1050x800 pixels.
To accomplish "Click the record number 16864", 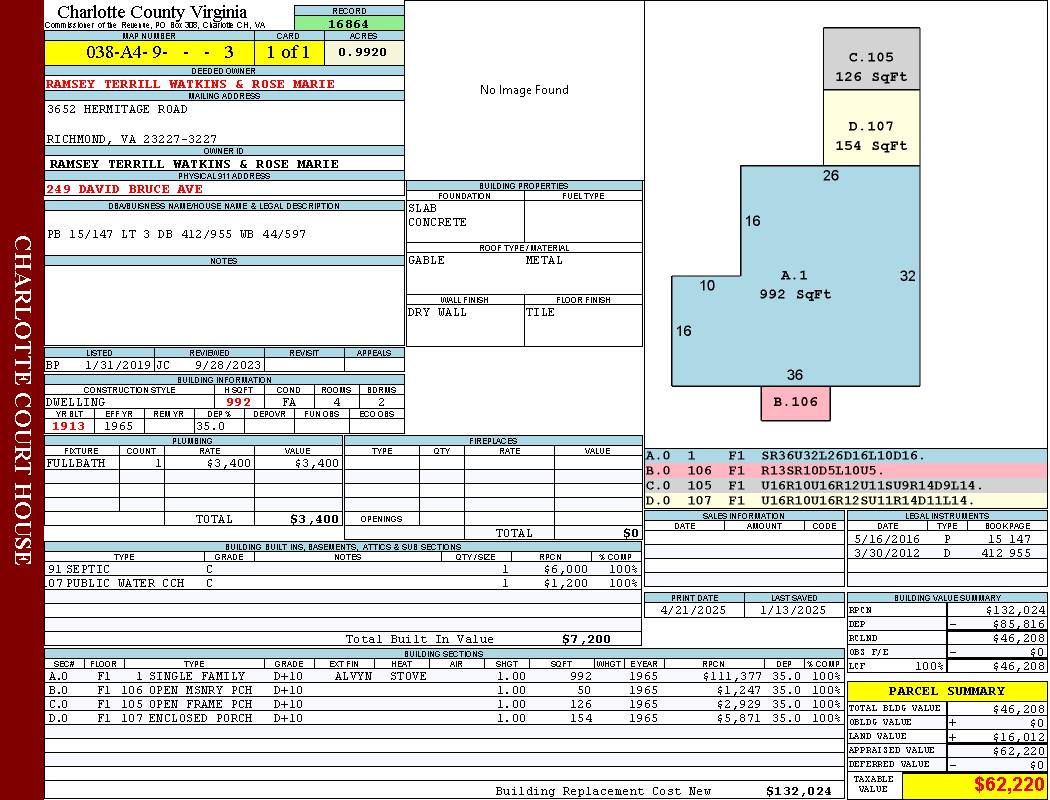I will point(348,23).
